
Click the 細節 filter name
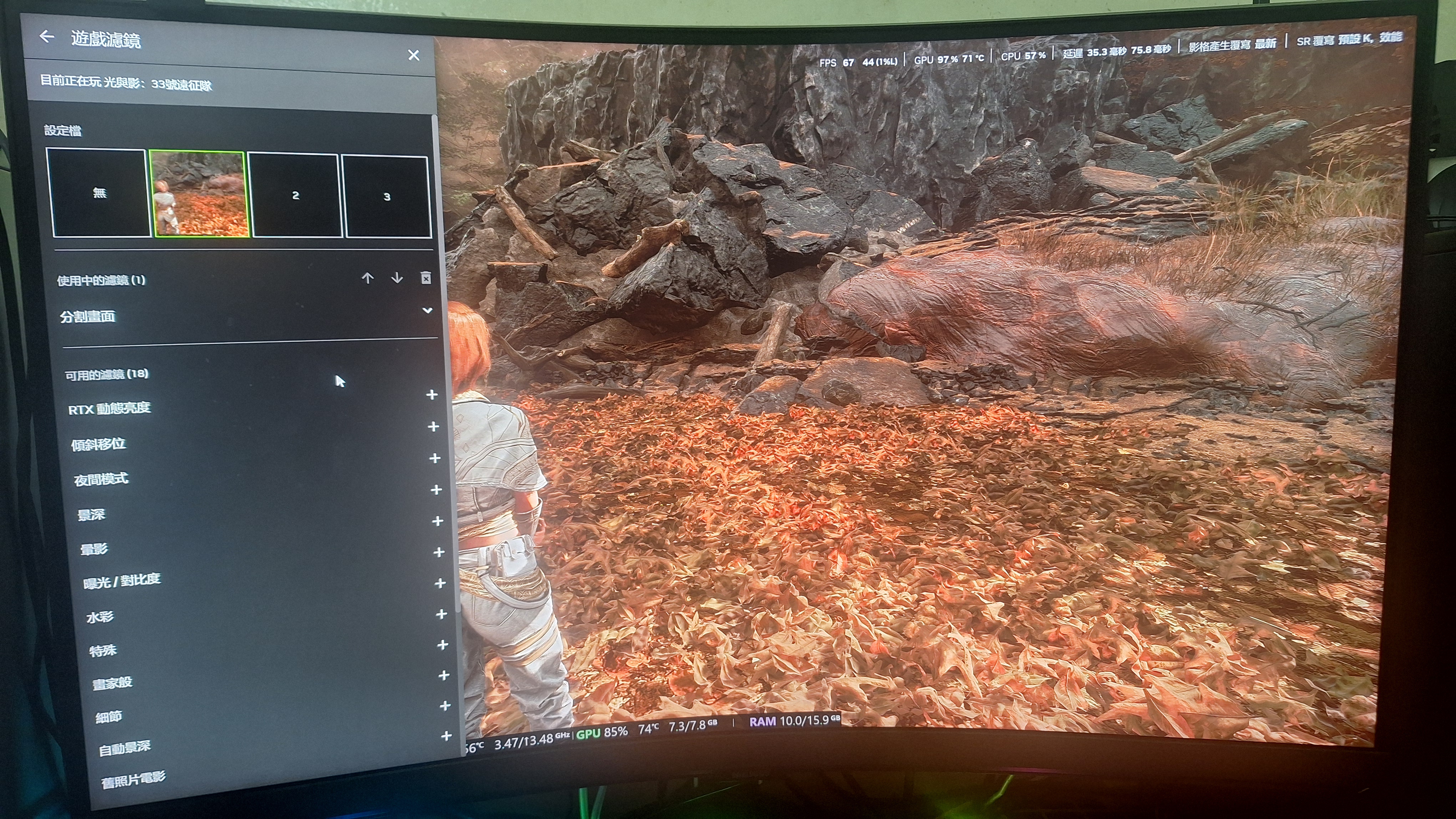click(108, 717)
